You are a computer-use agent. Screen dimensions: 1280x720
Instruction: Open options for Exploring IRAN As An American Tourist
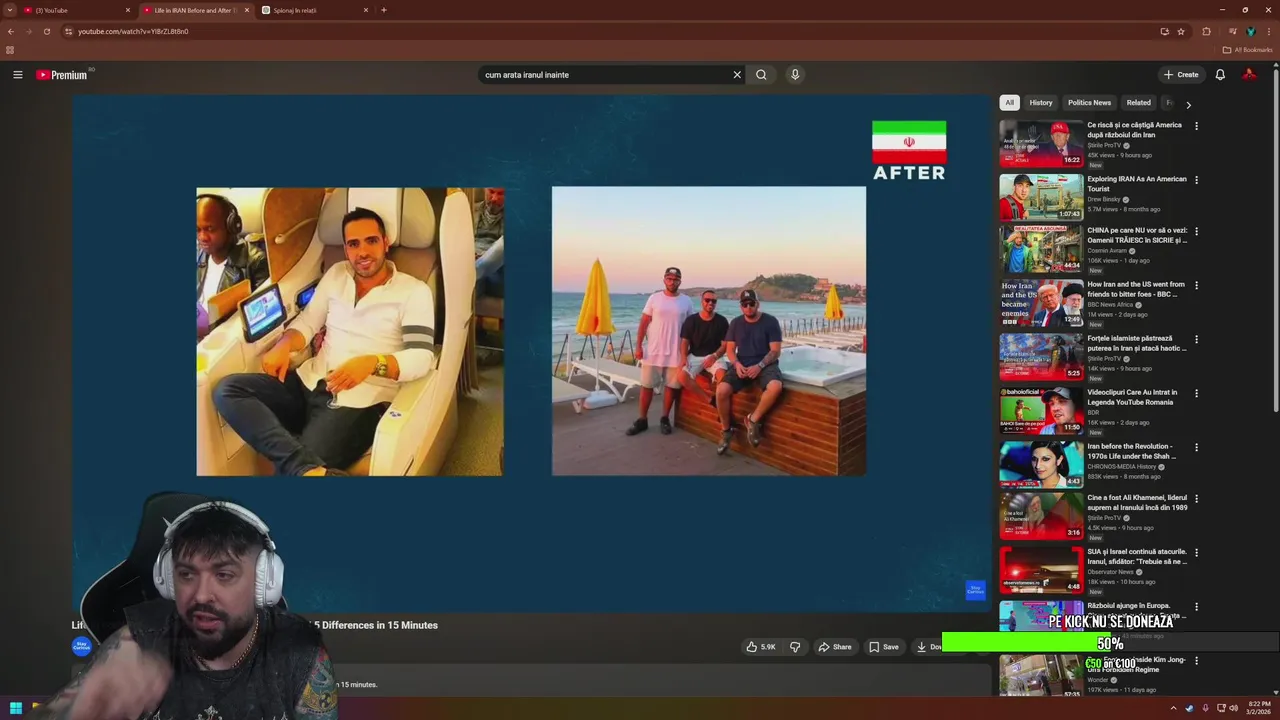[1196, 180]
